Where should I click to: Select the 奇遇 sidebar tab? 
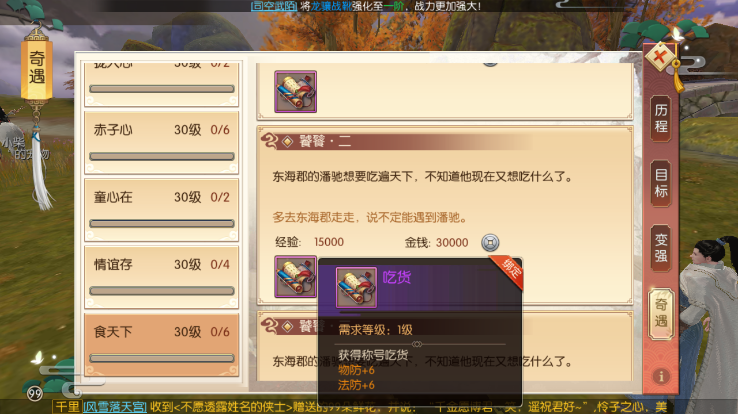pos(661,313)
